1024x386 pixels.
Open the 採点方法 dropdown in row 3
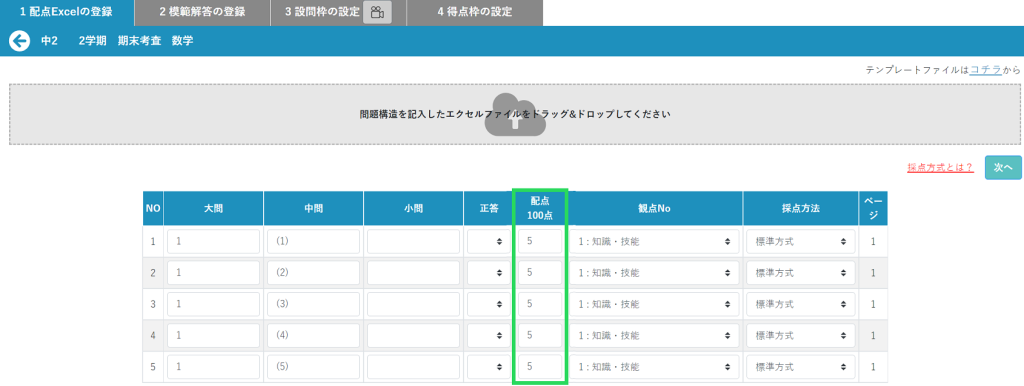(801, 304)
